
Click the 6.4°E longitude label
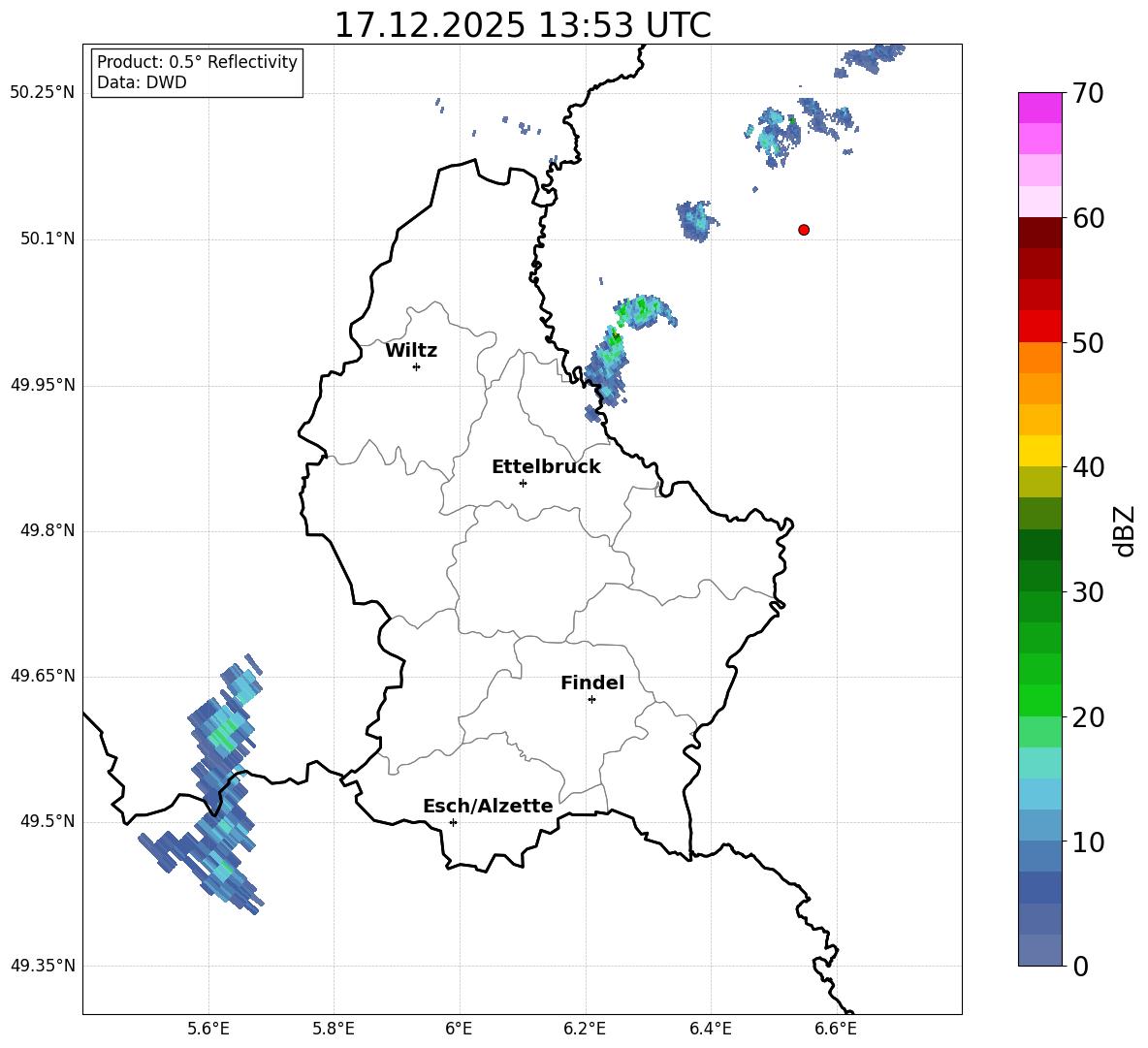tap(710, 1030)
